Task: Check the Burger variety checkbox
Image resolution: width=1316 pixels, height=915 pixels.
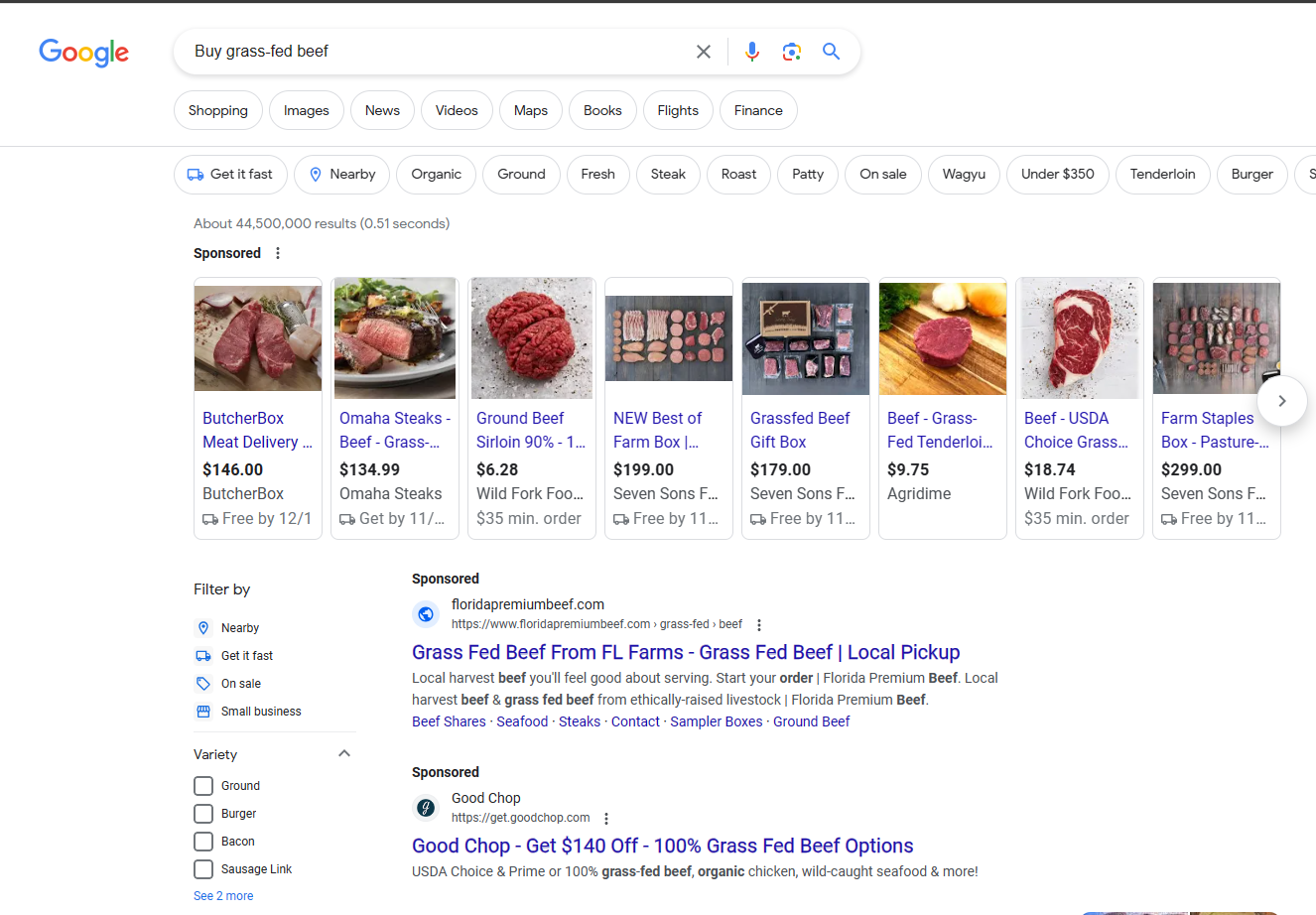Action: coord(203,814)
